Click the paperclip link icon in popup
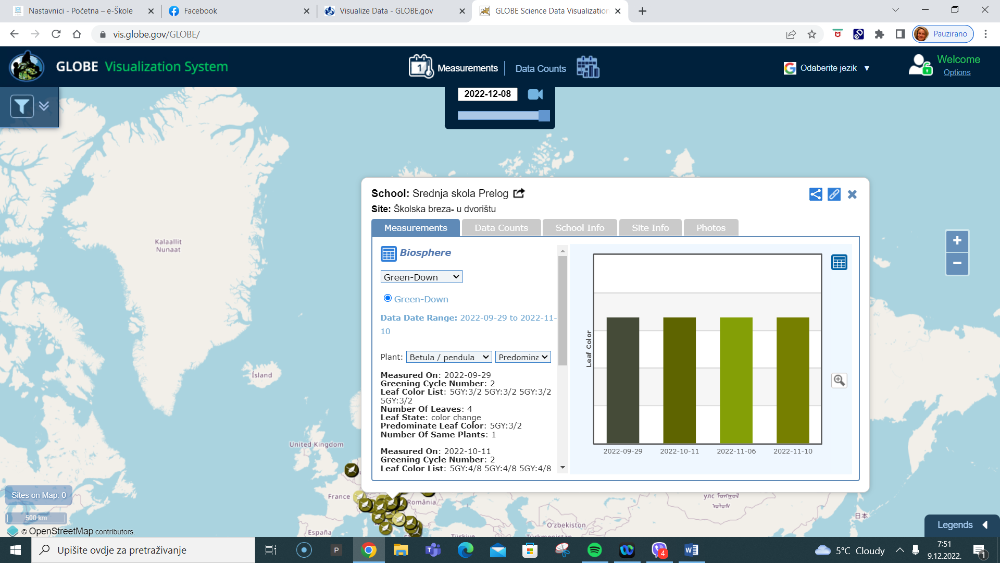Viewport: 1000px width, 563px height. tap(834, 194)
